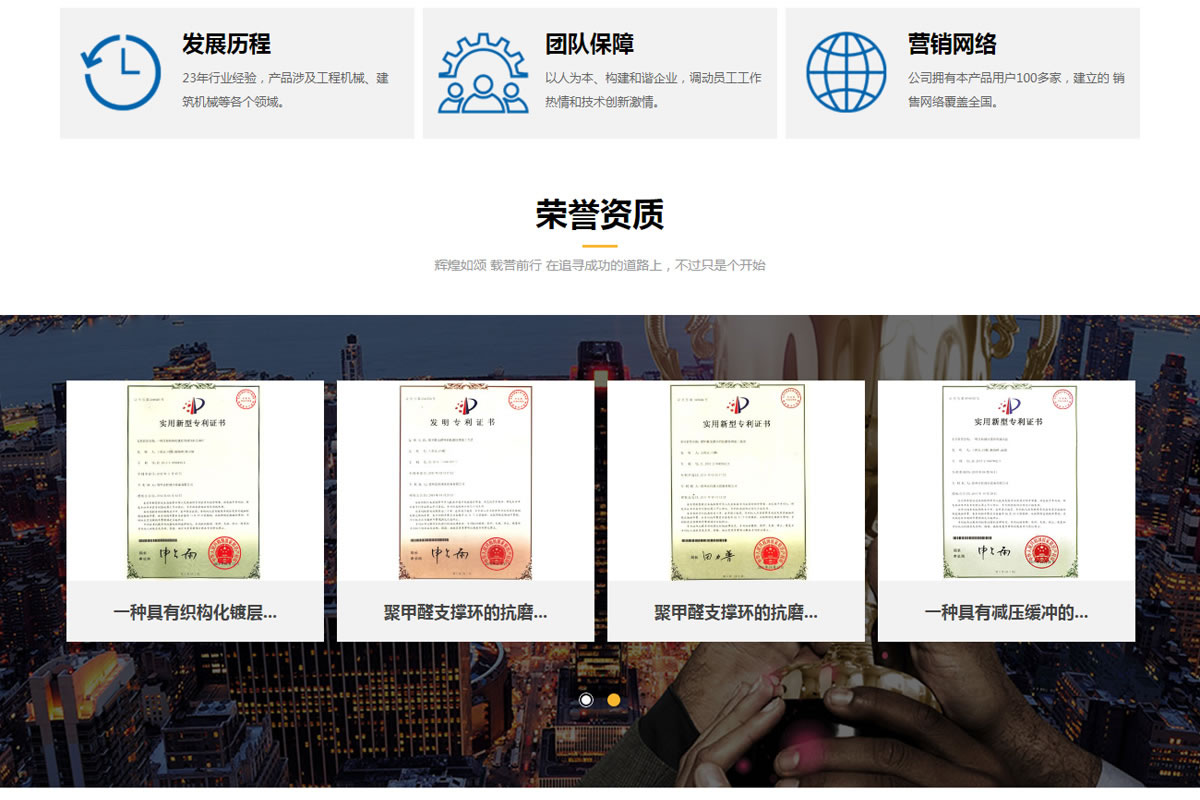The image size is (1200, 800).
Task: Click the 23年行业经验 description text
Action: [x=285, y=89]
